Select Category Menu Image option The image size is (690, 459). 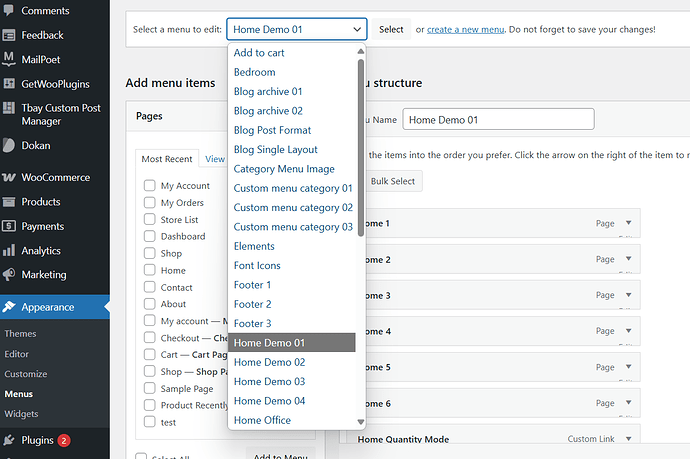(x=292, y=169)
